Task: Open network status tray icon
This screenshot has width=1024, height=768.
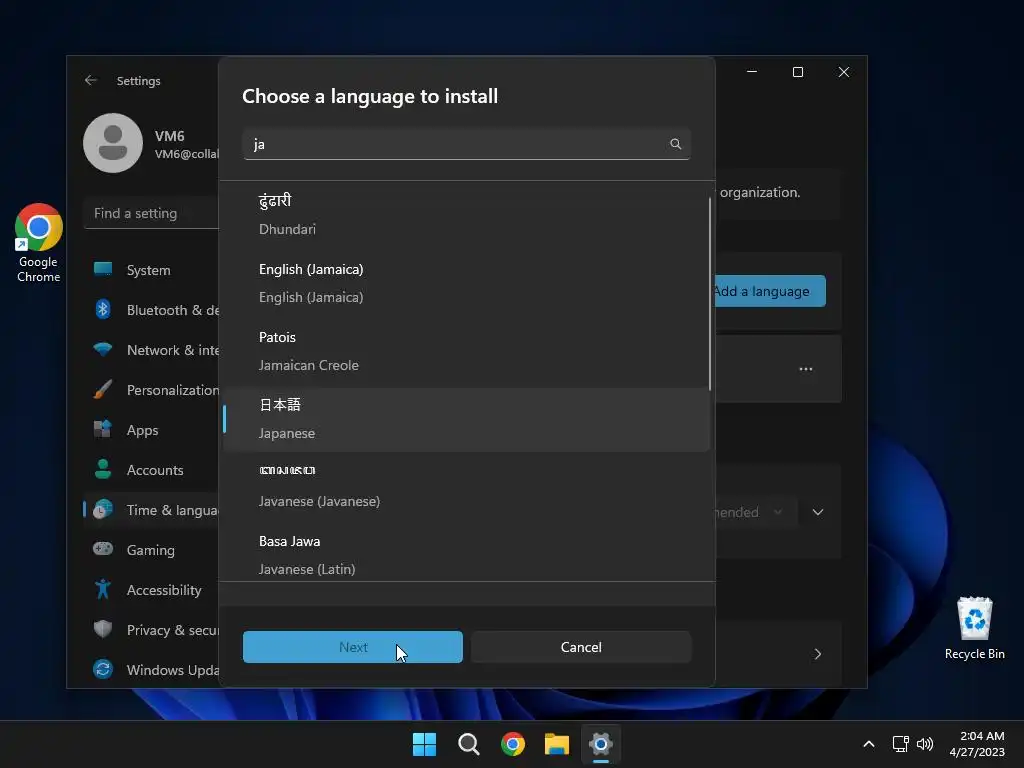Action: 901,744
